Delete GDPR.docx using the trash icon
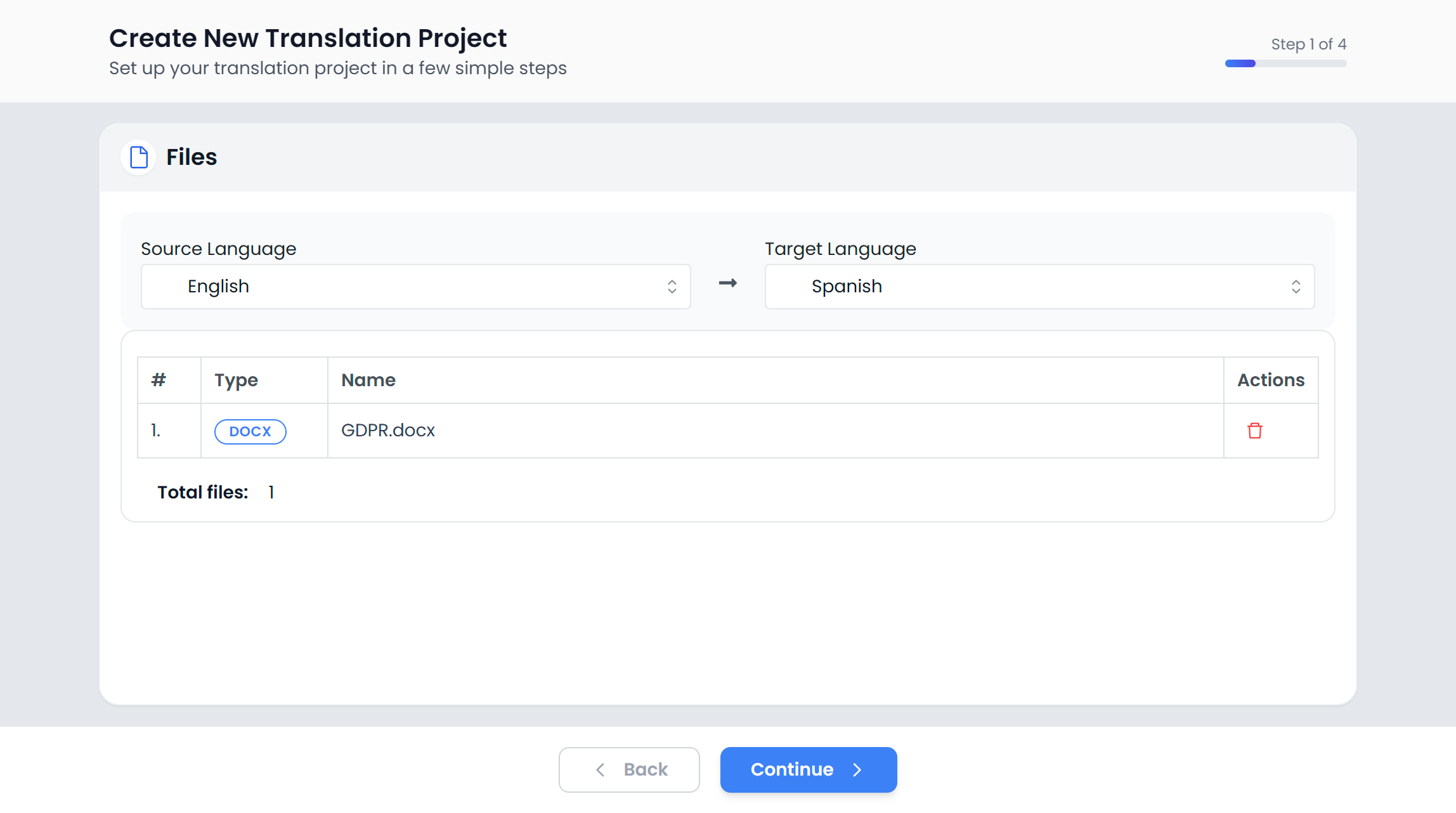 (x=1256, y=431)
